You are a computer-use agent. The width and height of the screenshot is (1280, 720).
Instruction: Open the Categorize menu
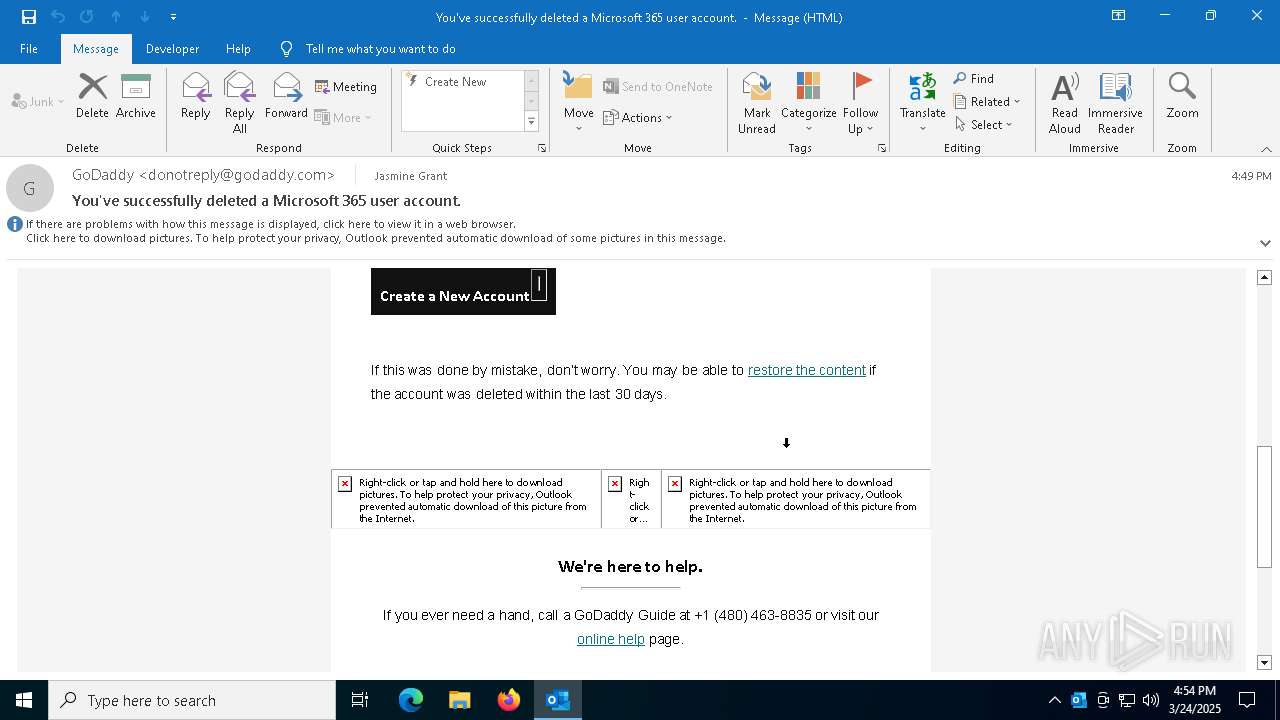[x=809, y=103]
